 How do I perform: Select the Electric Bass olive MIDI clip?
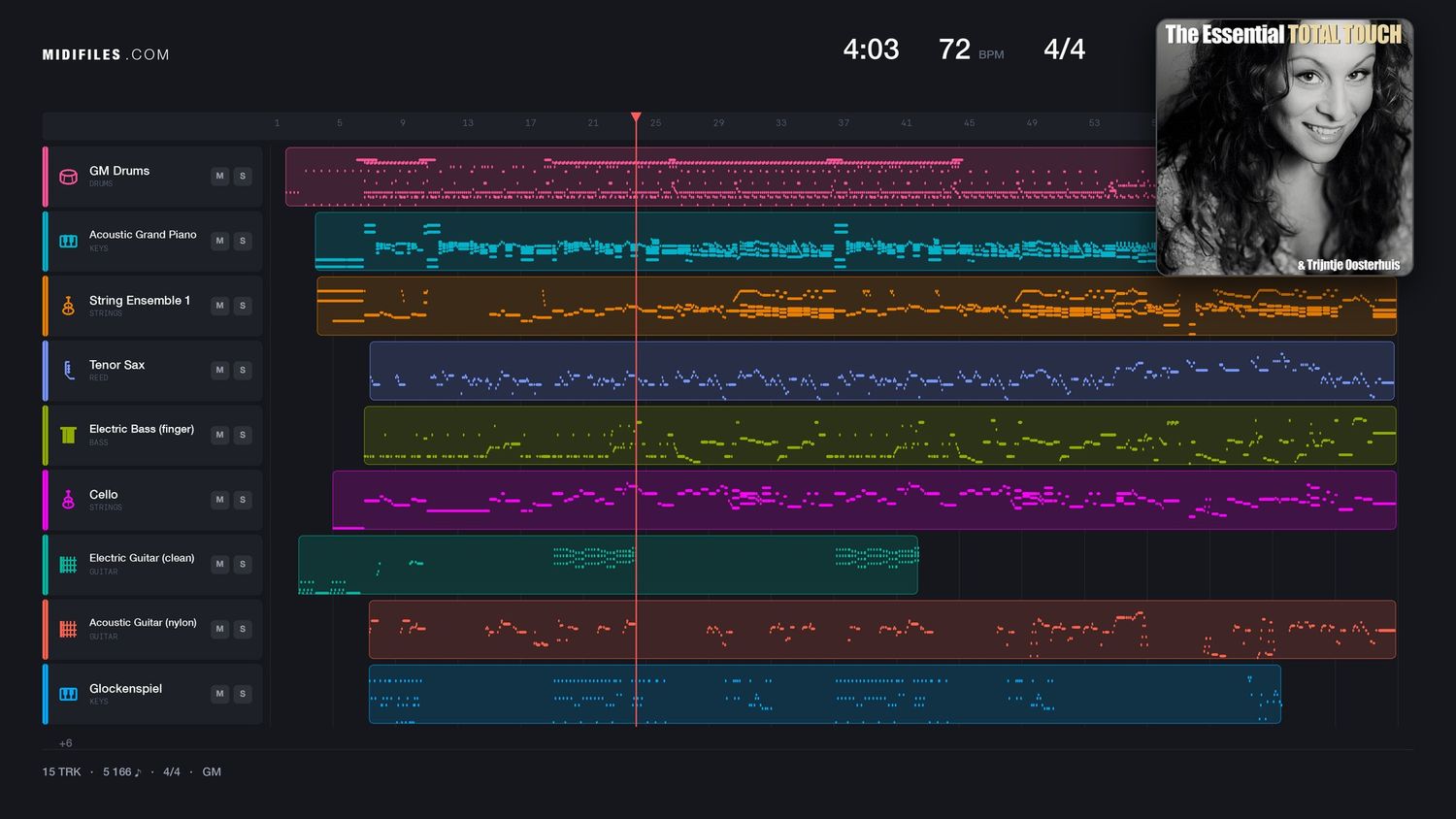(879, 435)
